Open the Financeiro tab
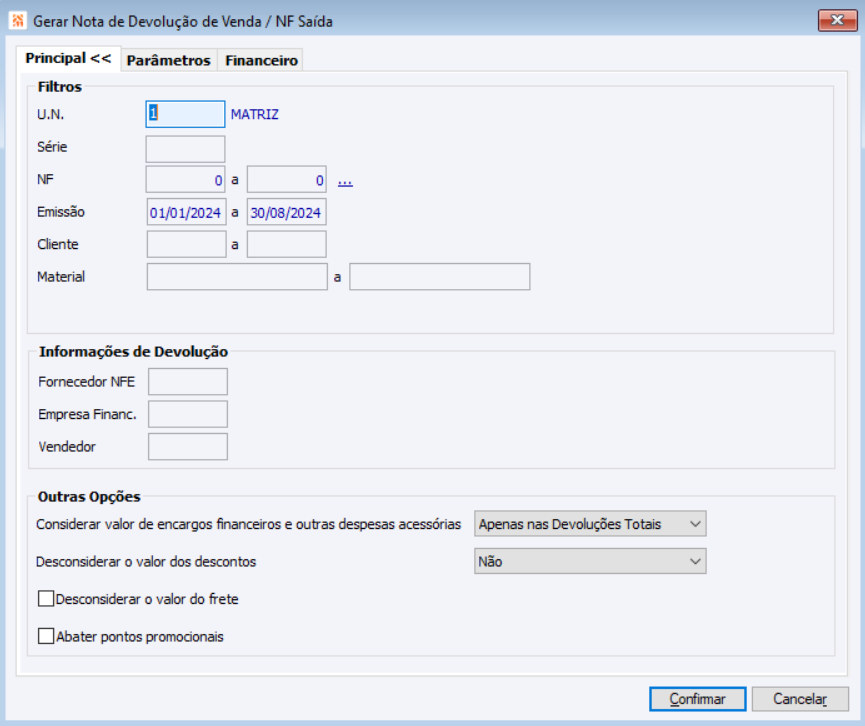 [x=261, y=60]
